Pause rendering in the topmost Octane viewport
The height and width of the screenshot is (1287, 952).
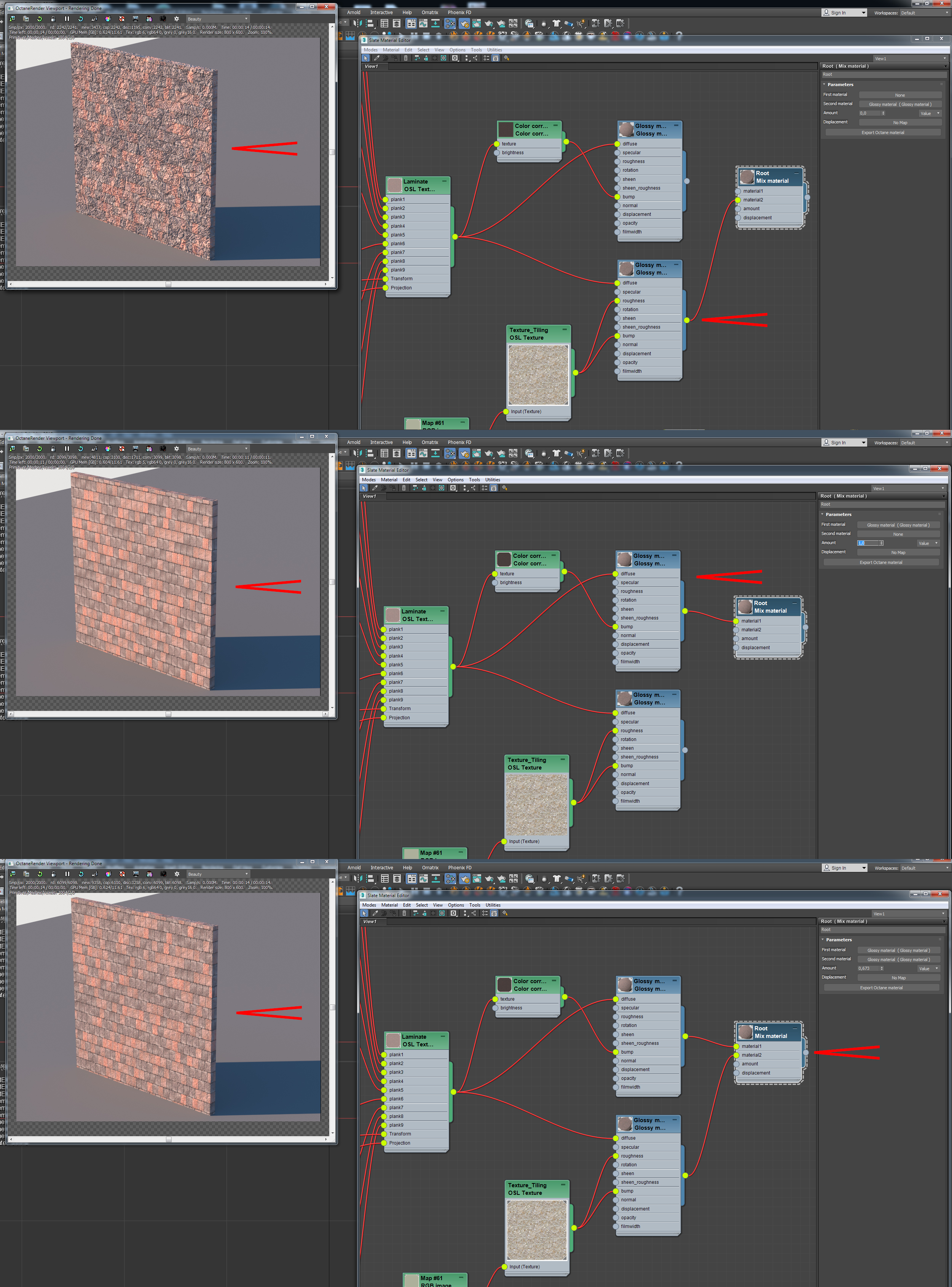(x=67, y=19)
